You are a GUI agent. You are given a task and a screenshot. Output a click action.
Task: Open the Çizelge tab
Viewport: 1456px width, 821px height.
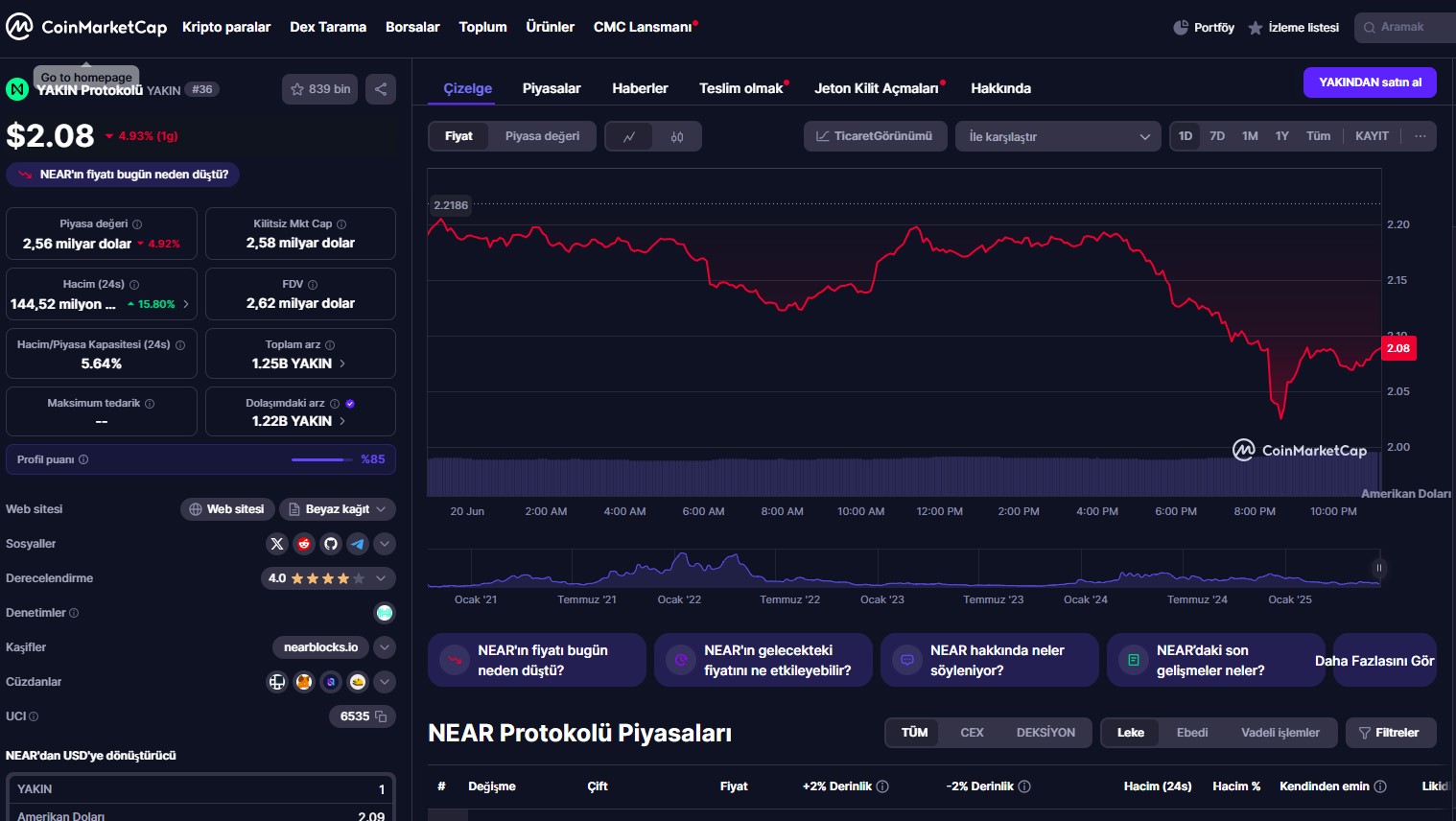click(x=468, y=88)
